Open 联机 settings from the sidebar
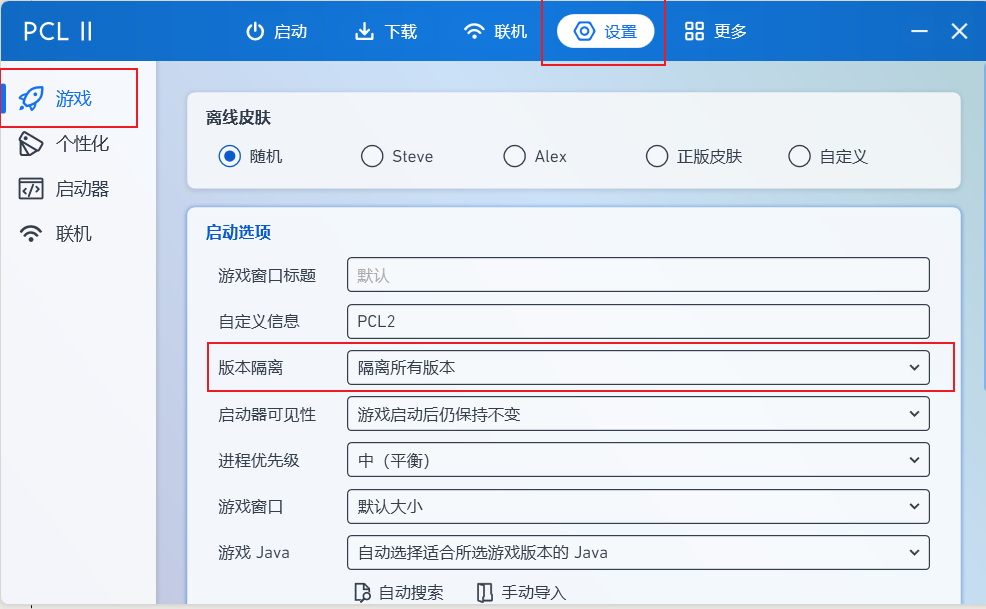 [x=30, y=233]
